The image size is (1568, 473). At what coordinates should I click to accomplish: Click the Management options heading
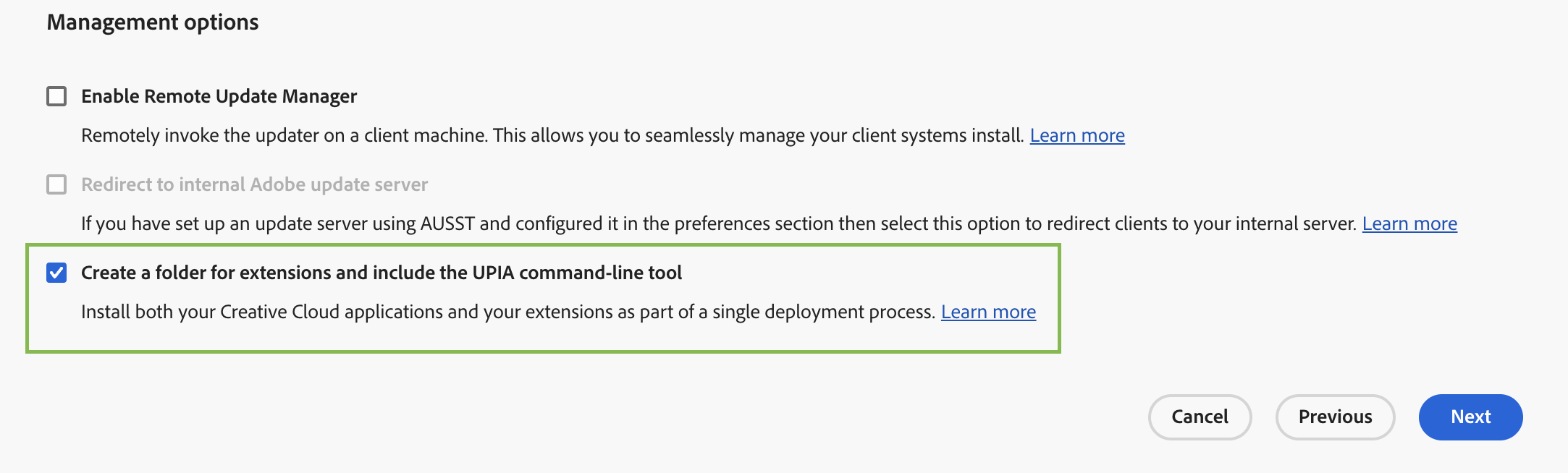153,22
